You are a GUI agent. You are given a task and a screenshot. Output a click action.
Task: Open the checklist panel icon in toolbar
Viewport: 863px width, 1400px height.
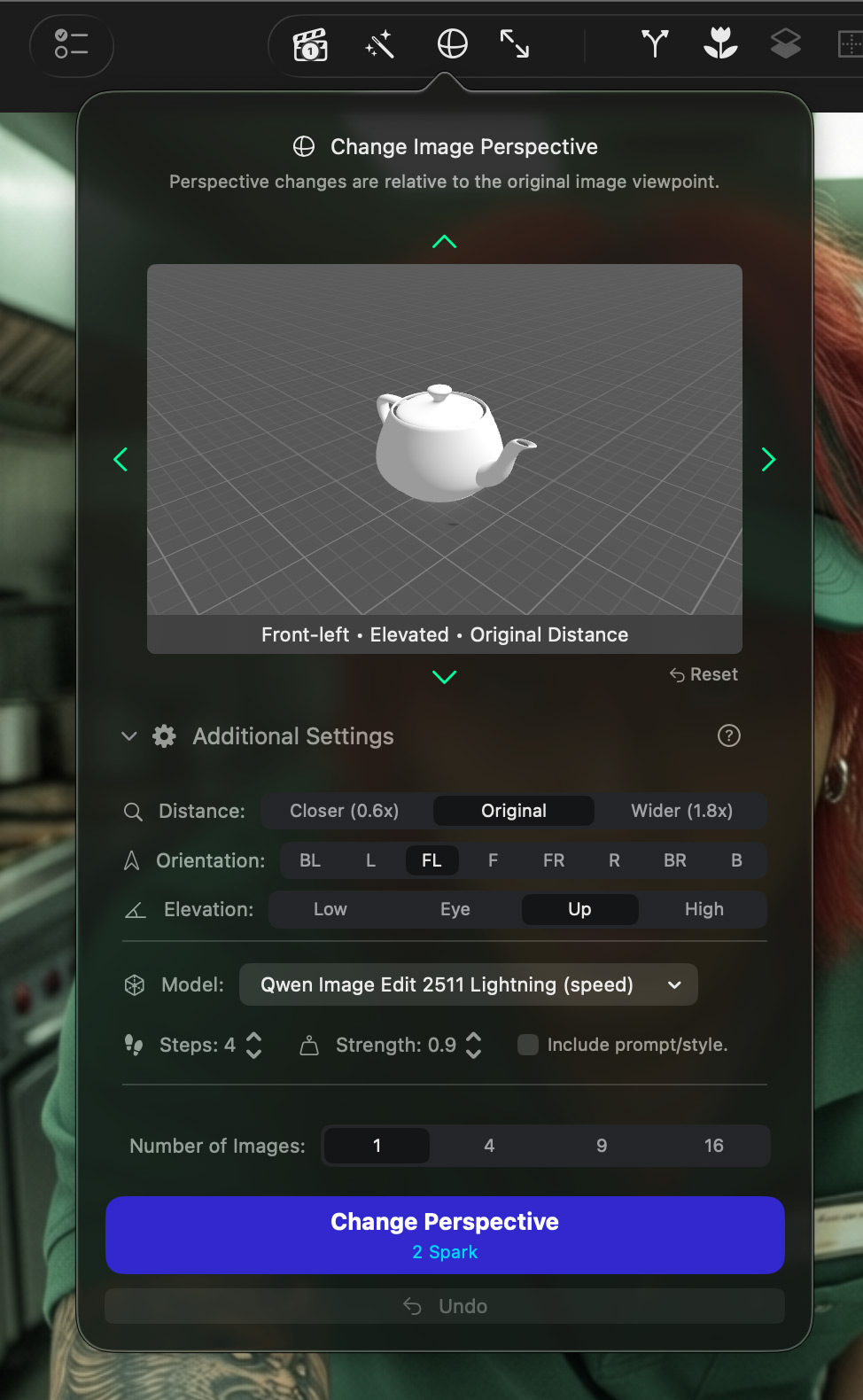[x=71, y=44]
